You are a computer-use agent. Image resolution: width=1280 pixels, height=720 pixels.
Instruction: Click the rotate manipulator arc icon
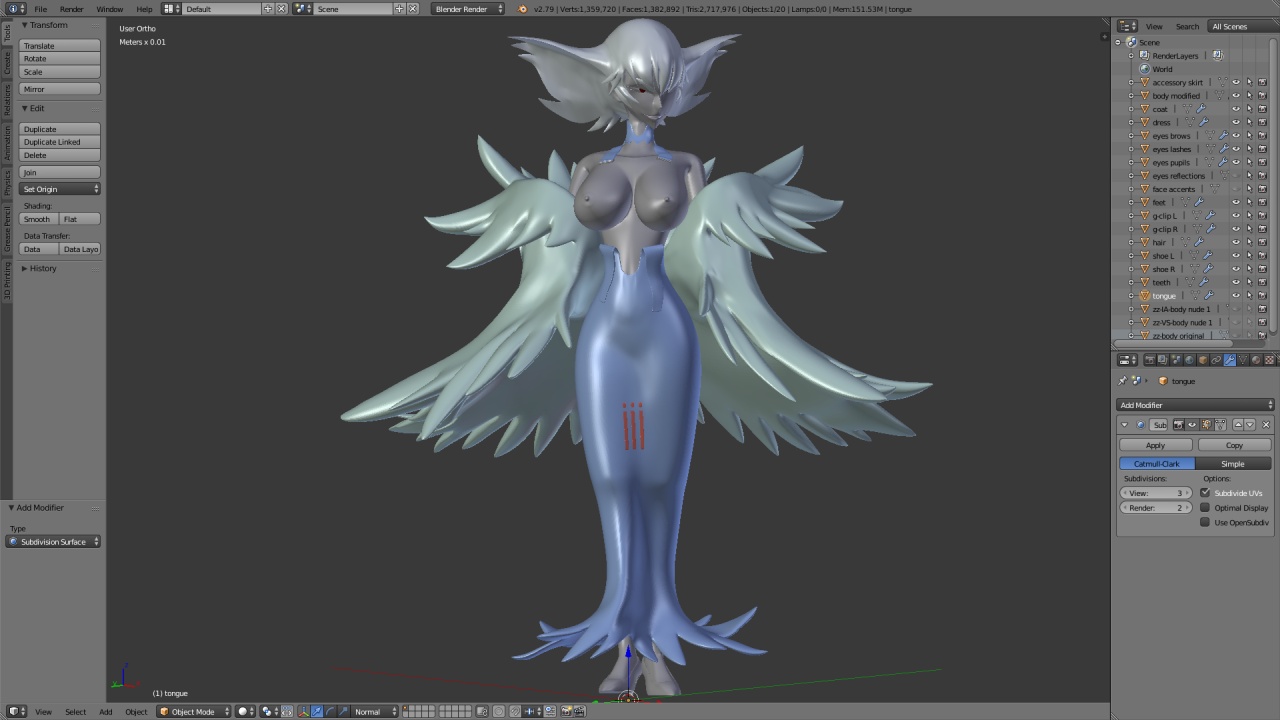point(330,711)
